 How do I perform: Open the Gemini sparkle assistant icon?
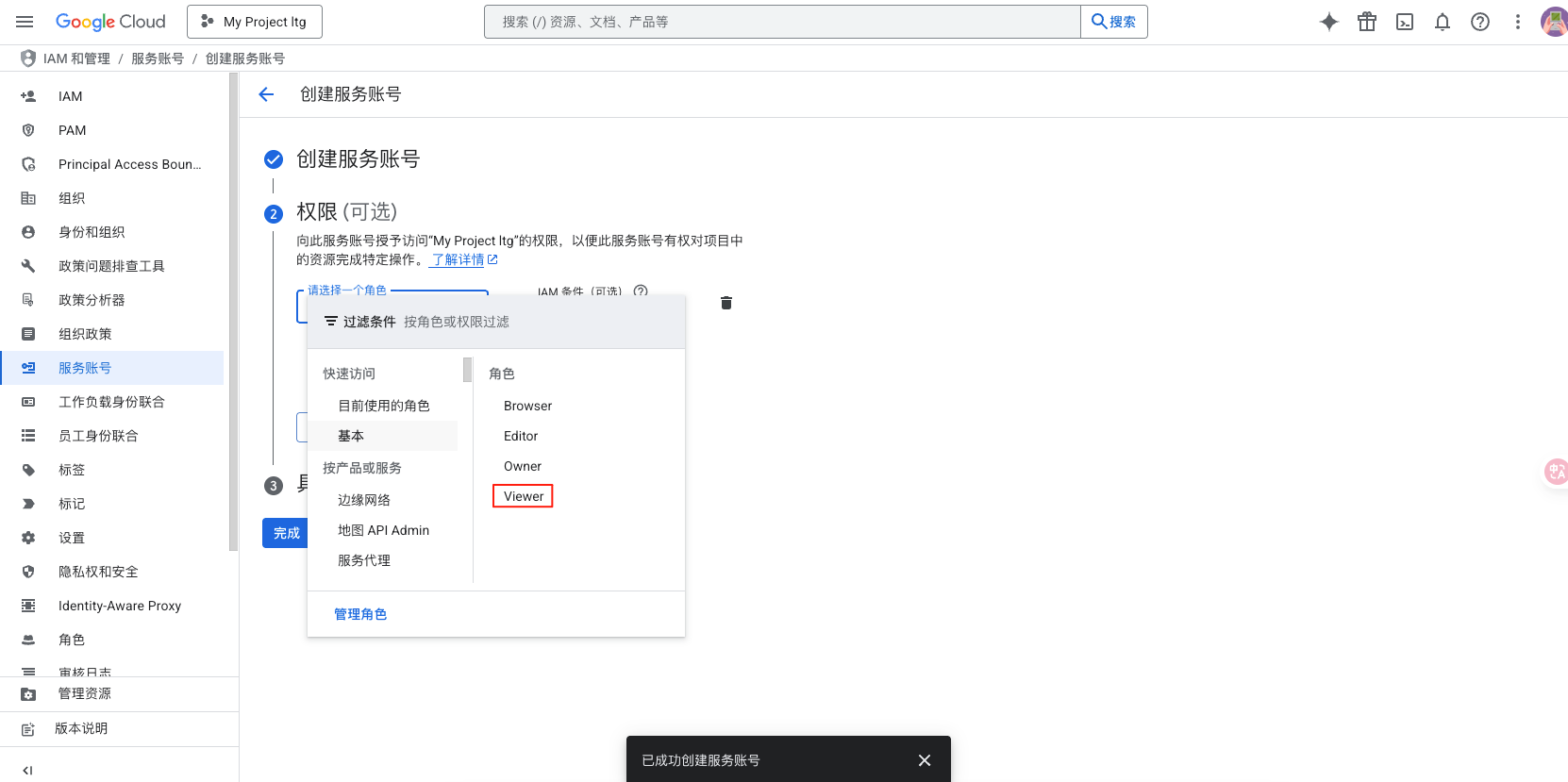[1329, 22]
